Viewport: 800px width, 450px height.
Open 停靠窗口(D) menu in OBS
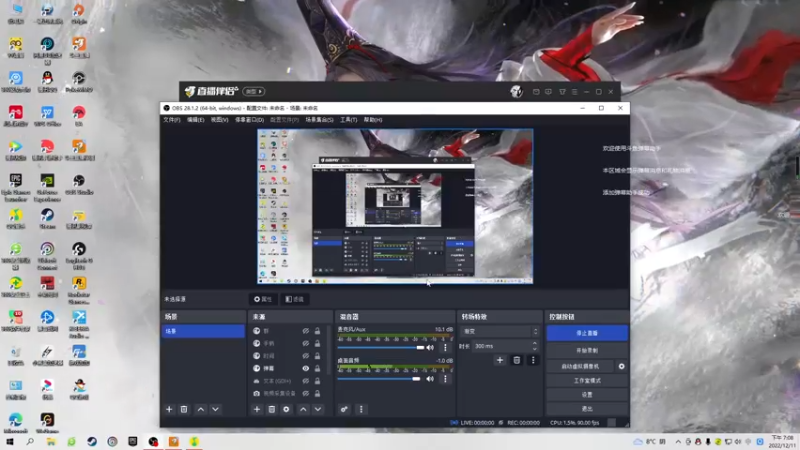249,120
